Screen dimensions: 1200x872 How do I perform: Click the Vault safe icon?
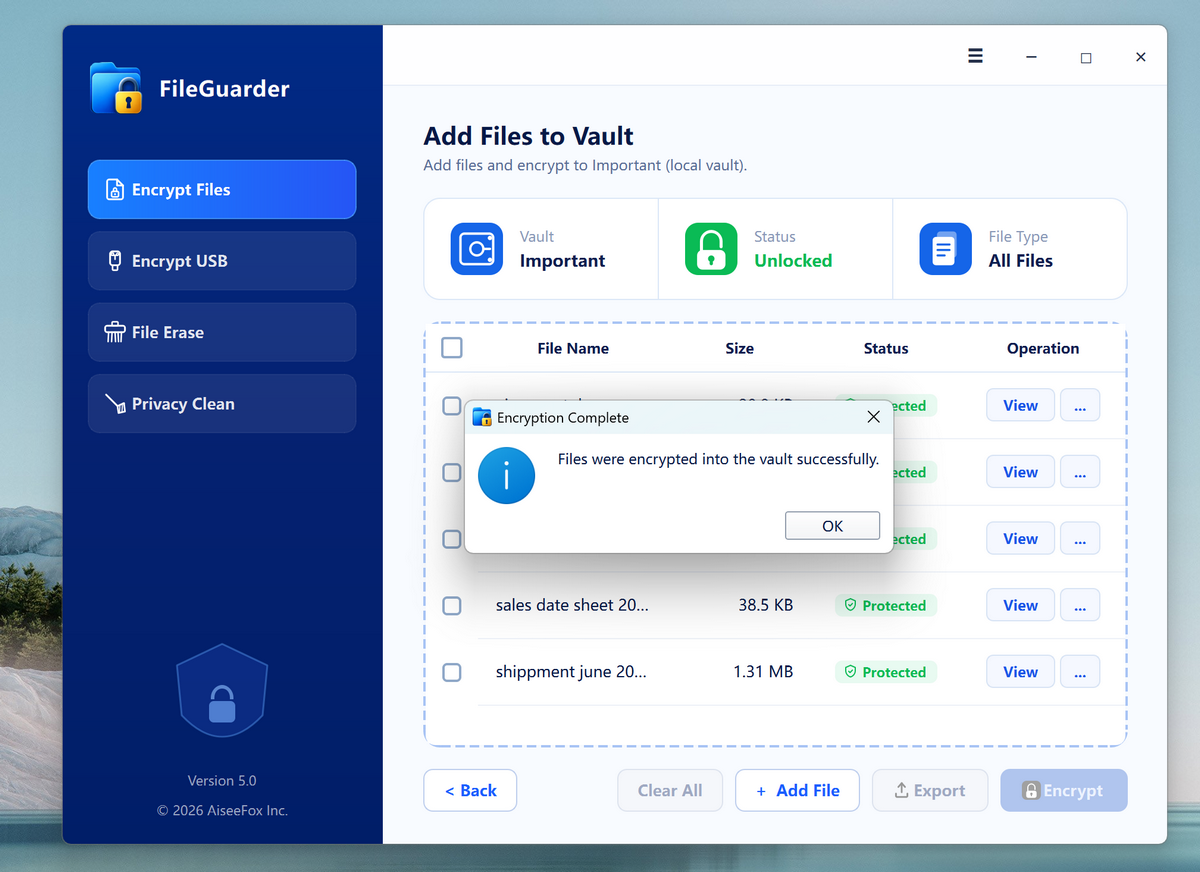coord(476,249)
